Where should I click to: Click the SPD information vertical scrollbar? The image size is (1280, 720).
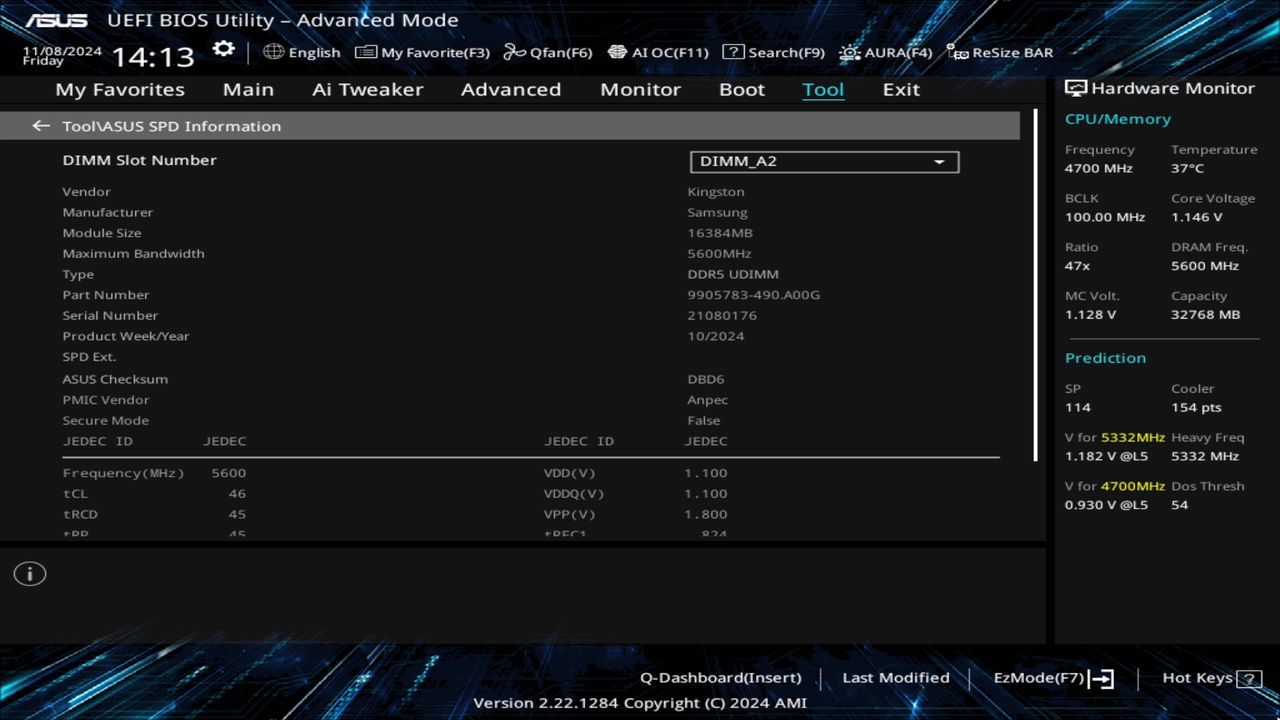1035,285
